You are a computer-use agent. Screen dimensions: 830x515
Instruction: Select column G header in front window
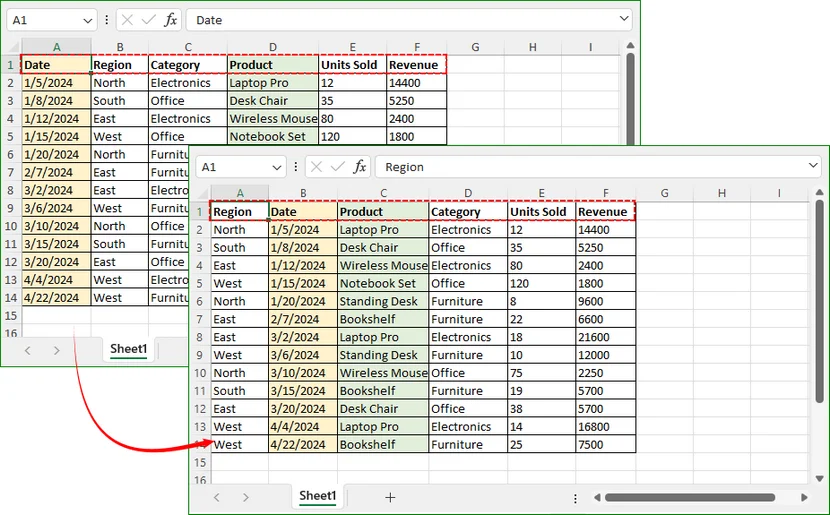point(664,193)
